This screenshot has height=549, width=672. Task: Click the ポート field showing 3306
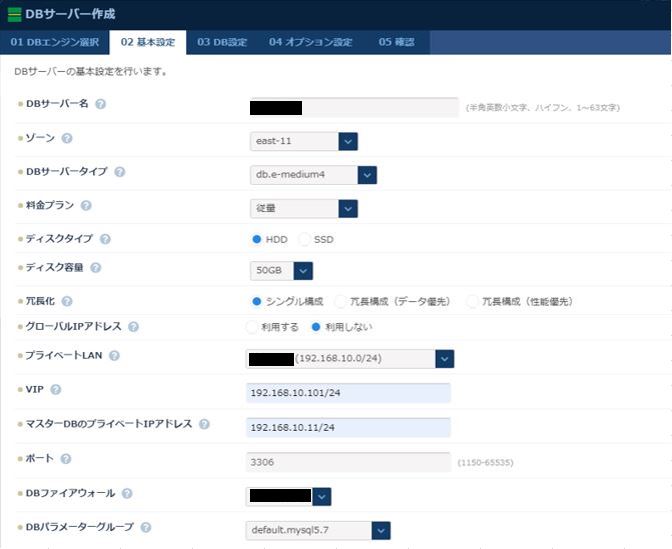click(x=348, y=462)
